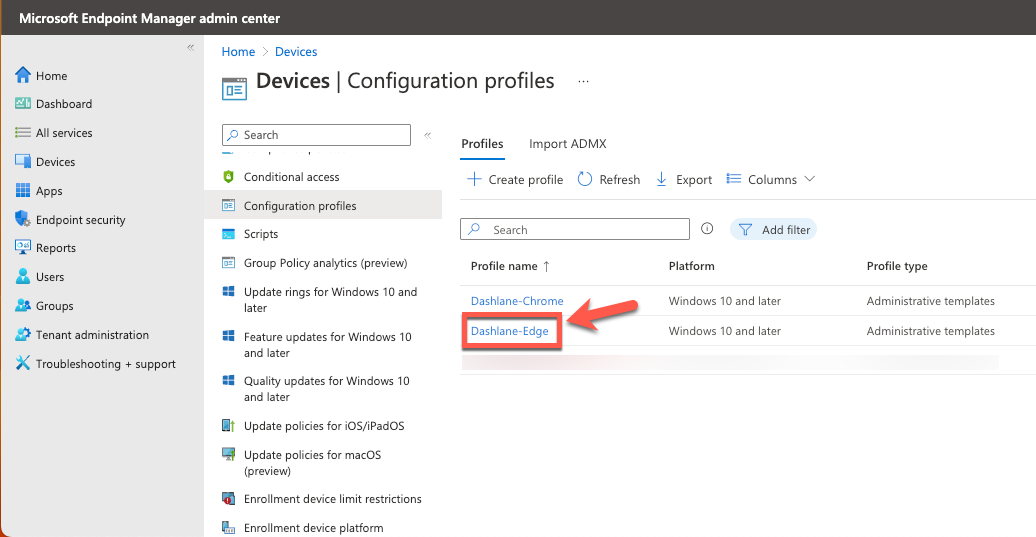Click the Troubleshooting + support wrench icon

click(23, 363)
